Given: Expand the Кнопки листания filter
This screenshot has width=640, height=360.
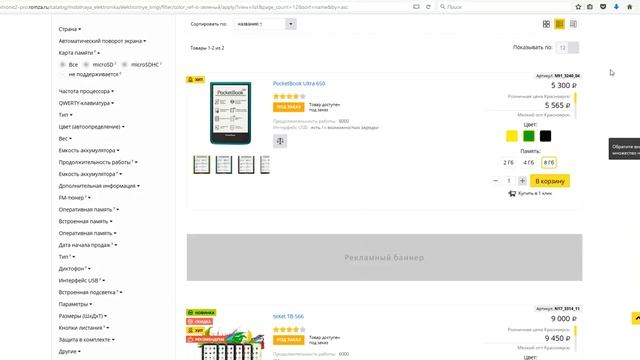Looking at the screenshot, I should [x=84, y=328].
